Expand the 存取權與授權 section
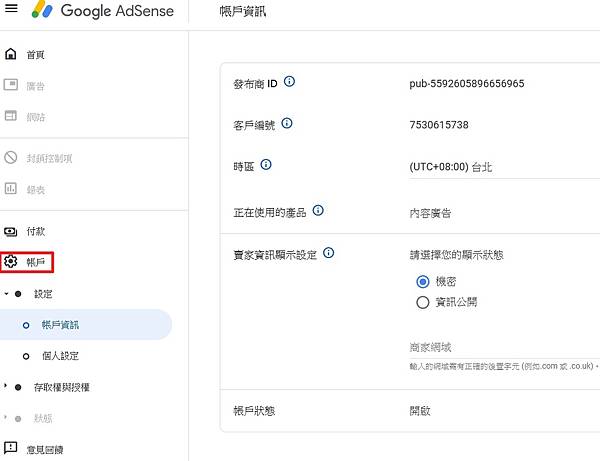600x461 pixels. coord(5,387)
